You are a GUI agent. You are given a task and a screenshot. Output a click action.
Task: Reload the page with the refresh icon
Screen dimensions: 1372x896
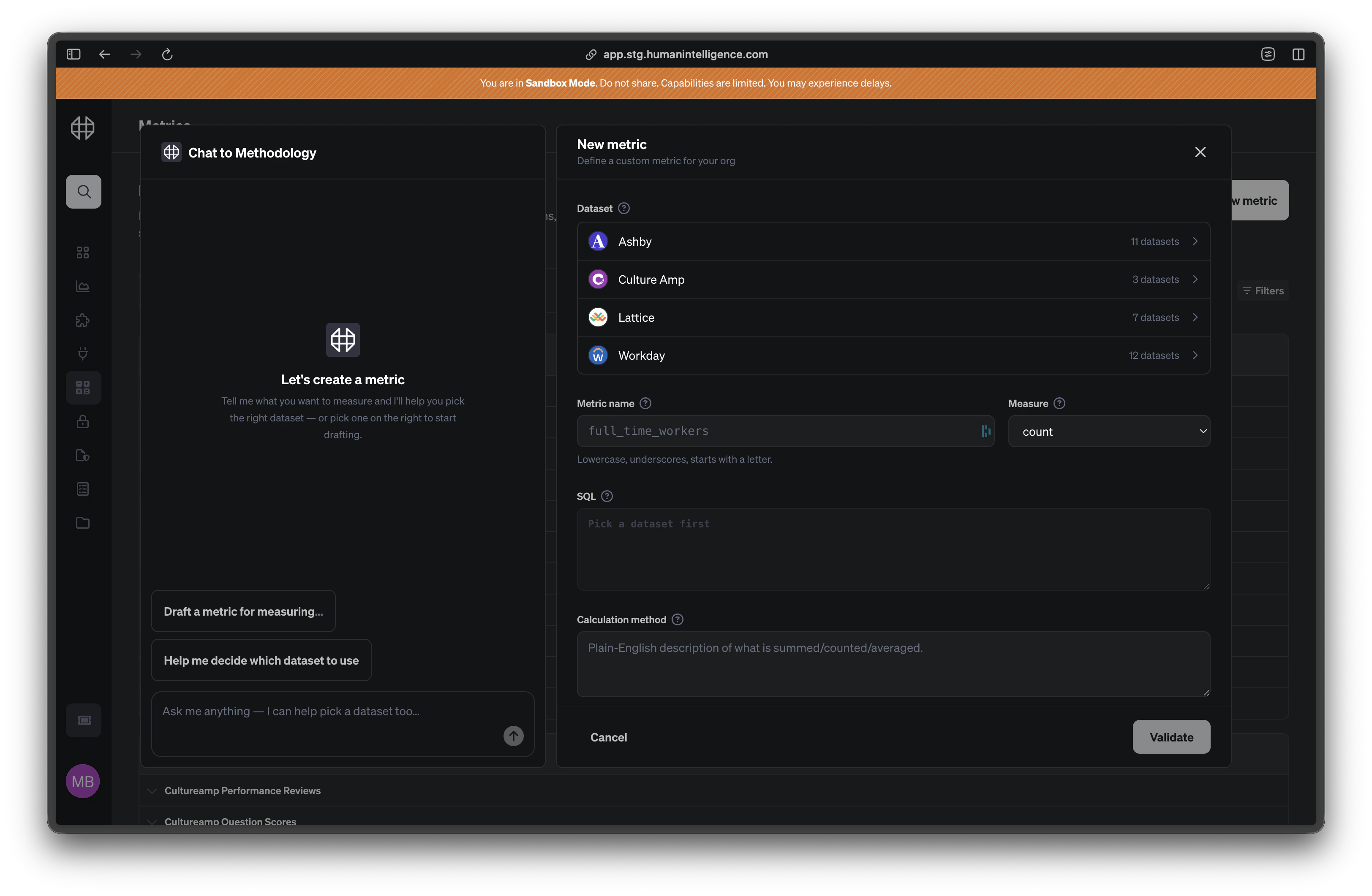(x=167, y=54)
